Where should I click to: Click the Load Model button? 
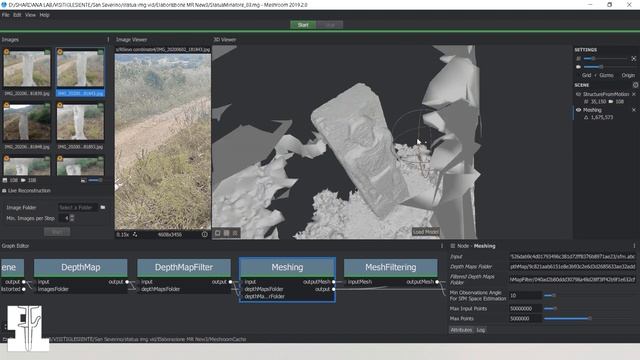[425, 232]
